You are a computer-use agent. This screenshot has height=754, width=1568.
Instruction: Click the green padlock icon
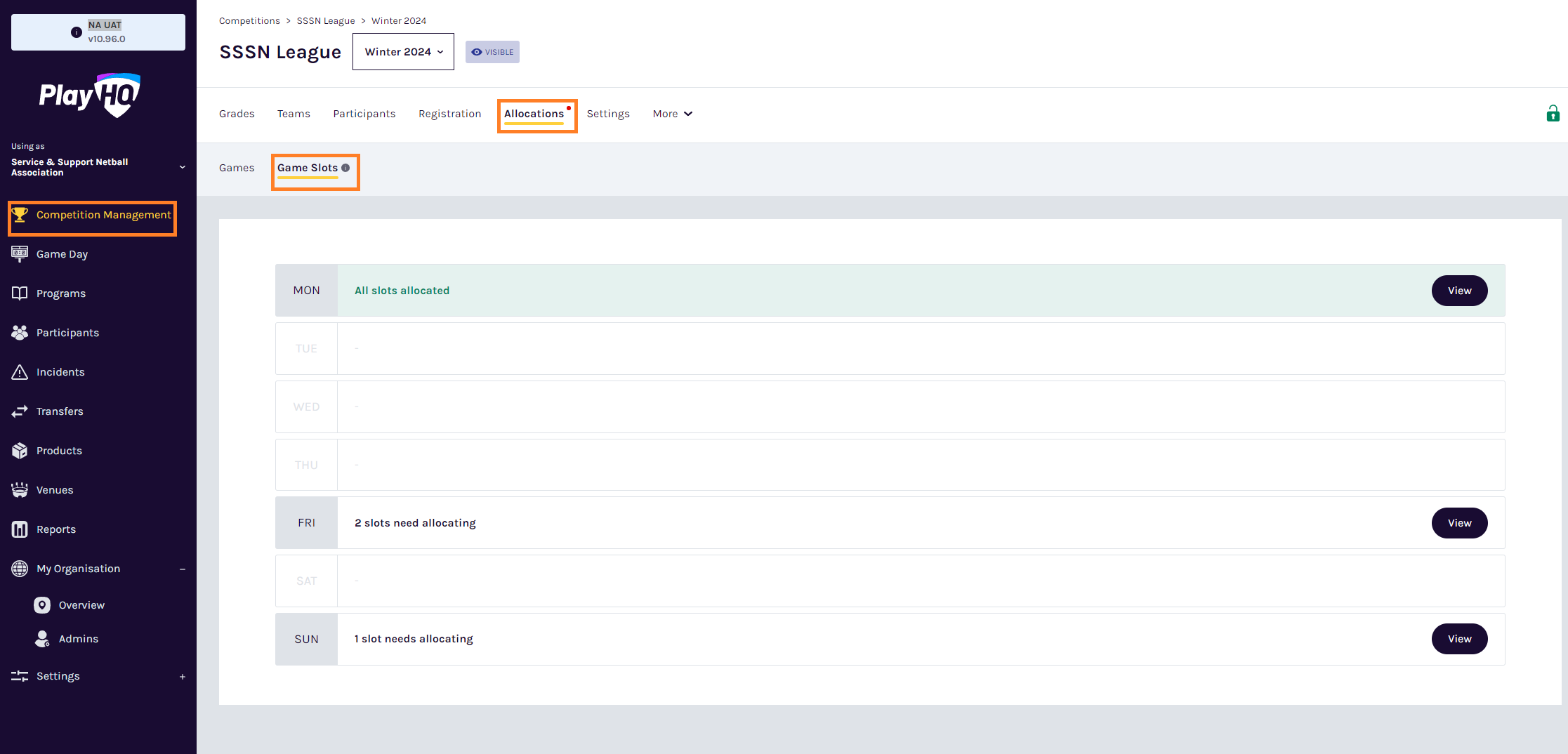[x=1553, y=114]
